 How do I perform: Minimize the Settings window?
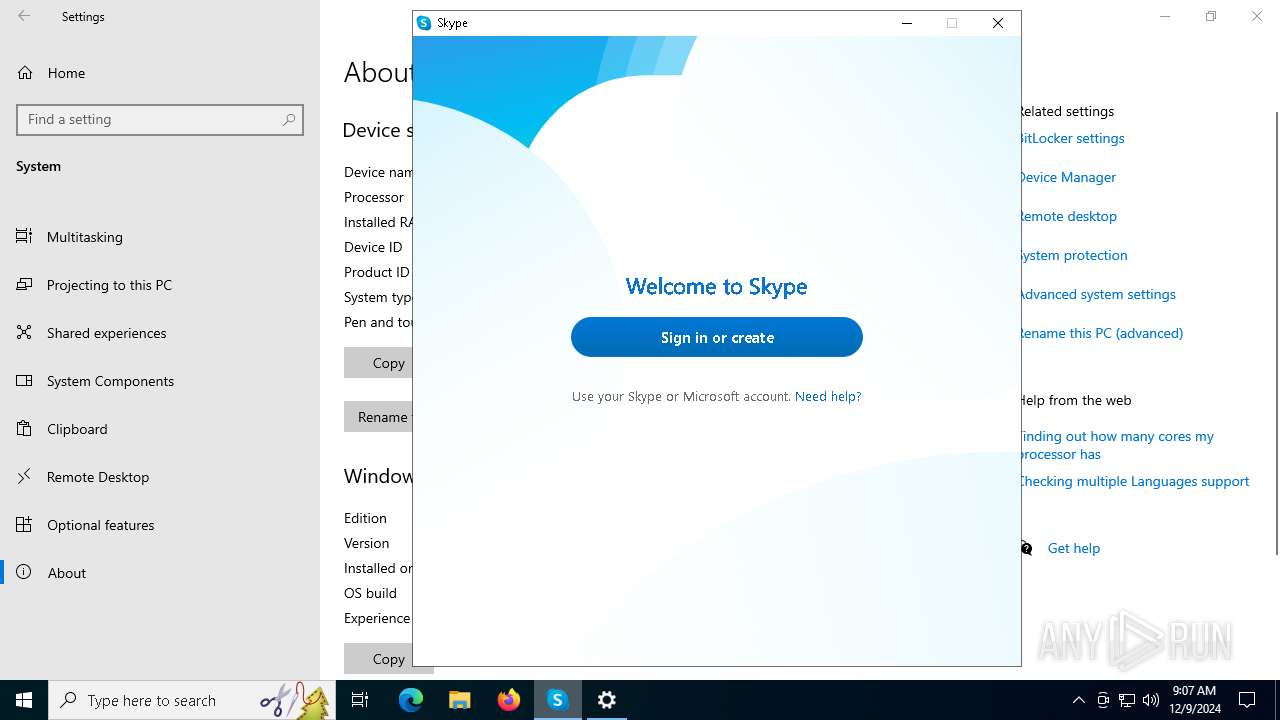click(1165, 16)
